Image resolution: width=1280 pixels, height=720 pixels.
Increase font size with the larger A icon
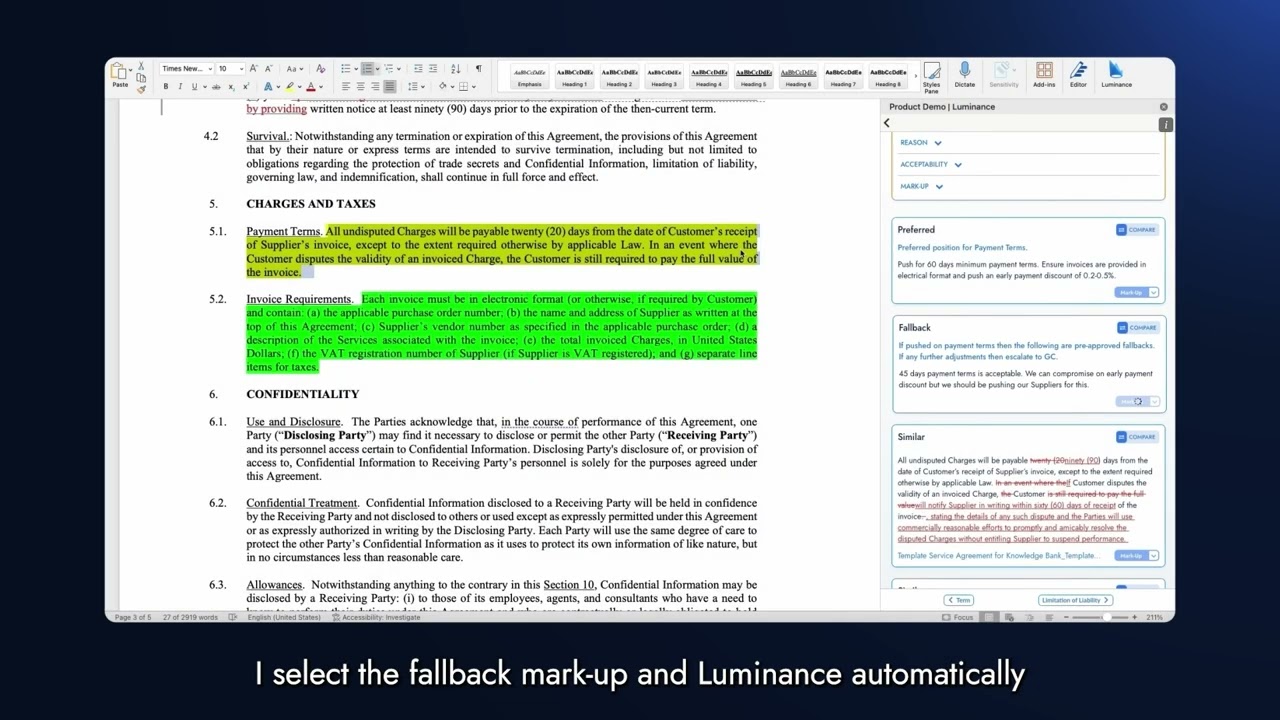coord(253,69)
